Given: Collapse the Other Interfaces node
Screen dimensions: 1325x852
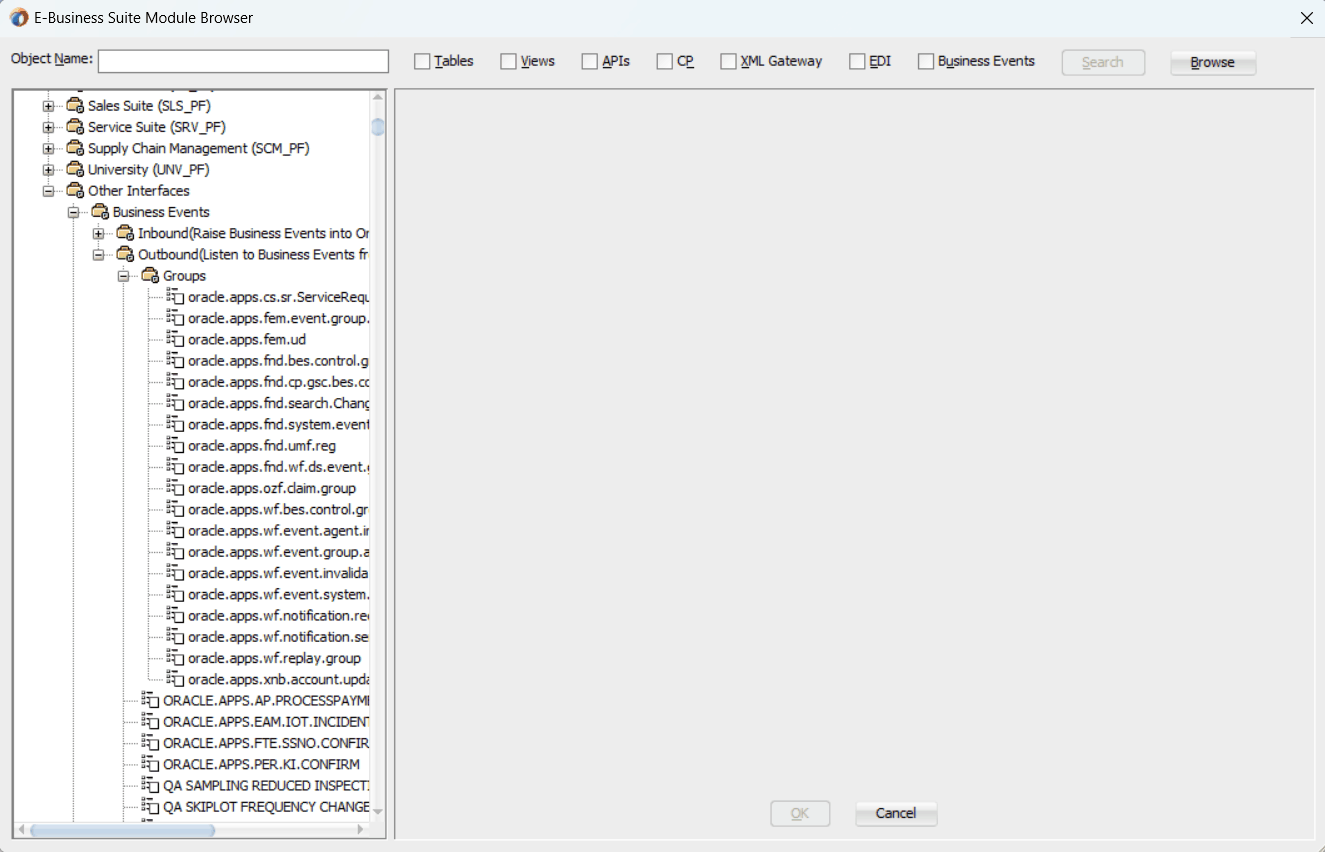Looking at the screenshot, I should coord(48,191).
